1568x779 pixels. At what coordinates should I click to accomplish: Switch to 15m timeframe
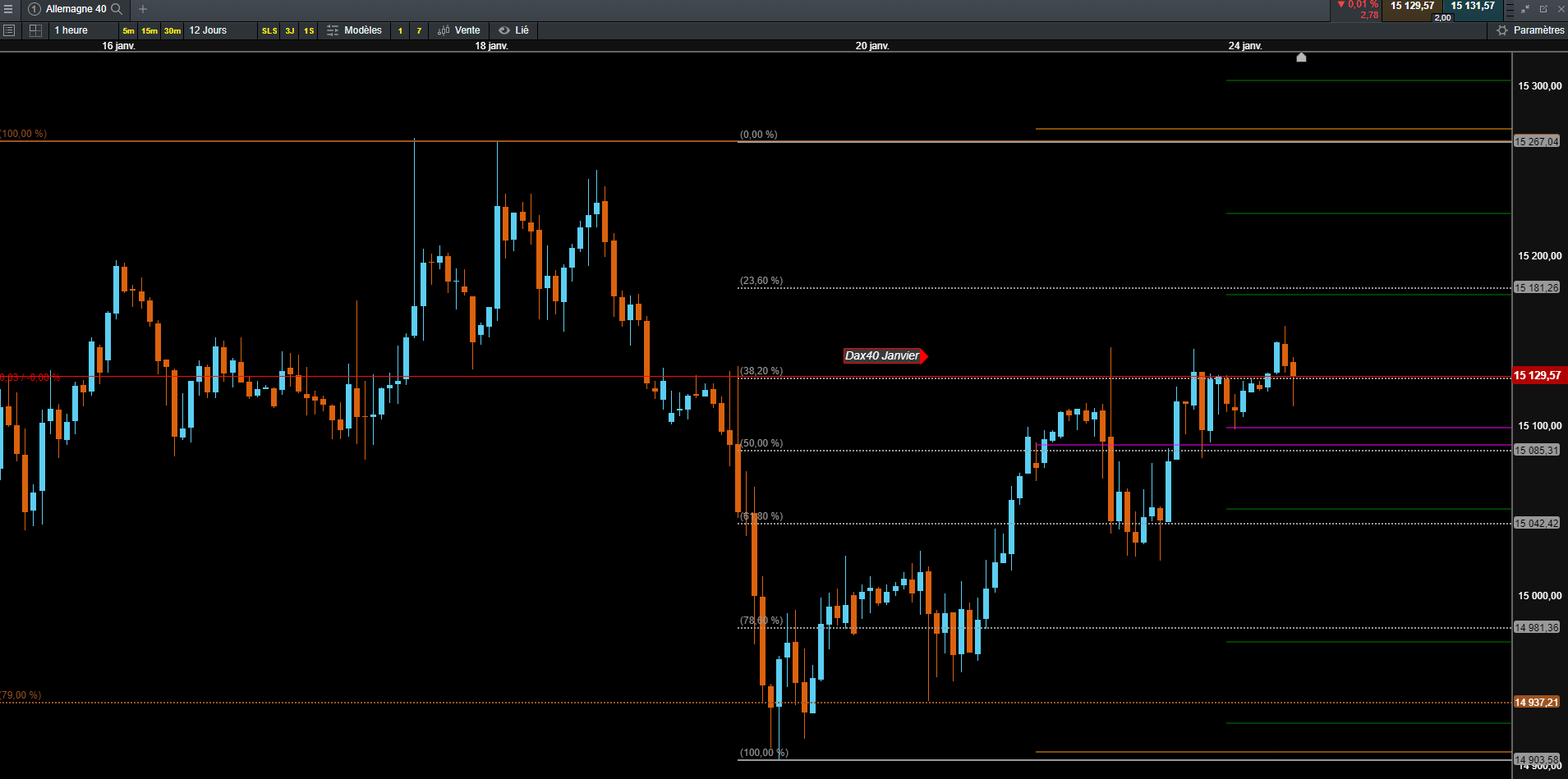(149, 31)
